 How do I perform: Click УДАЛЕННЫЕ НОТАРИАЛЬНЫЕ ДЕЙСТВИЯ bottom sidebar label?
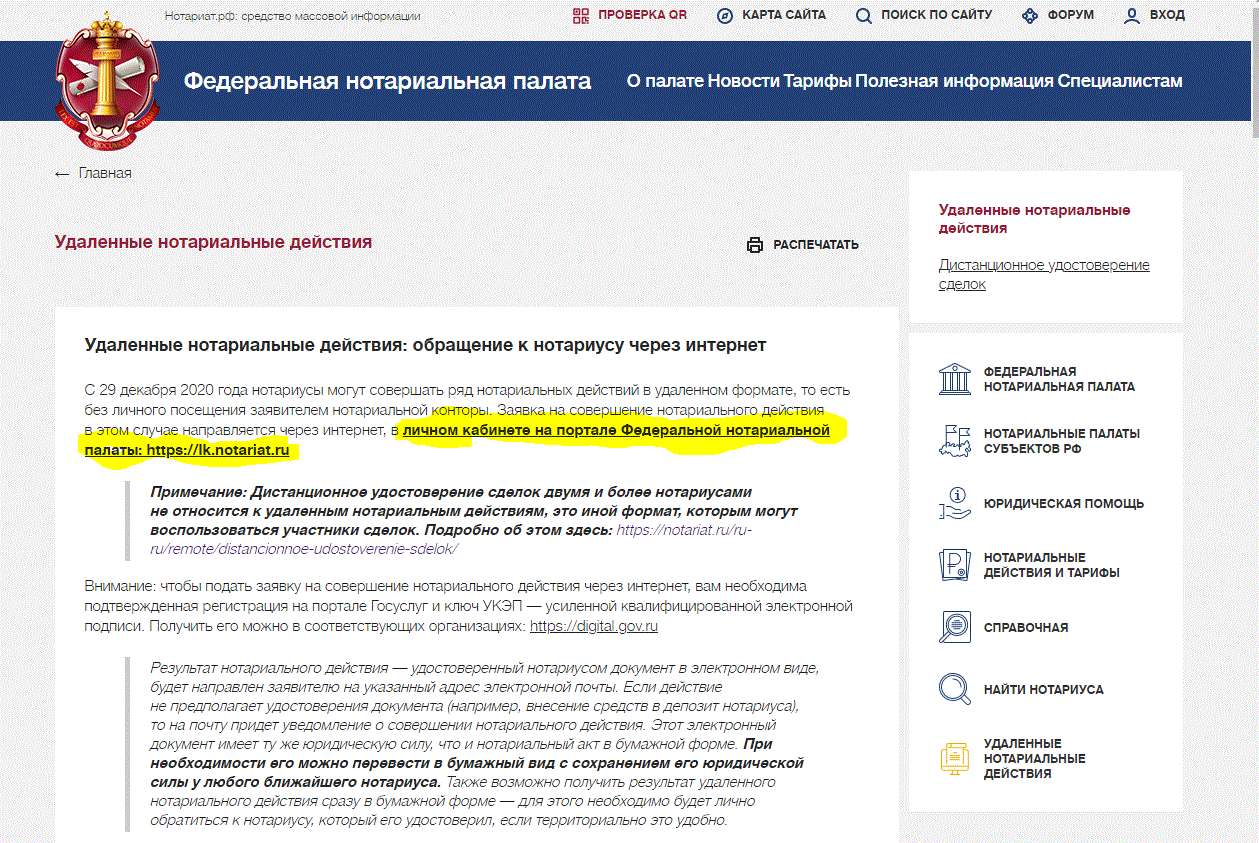[x=1035, y=759]
